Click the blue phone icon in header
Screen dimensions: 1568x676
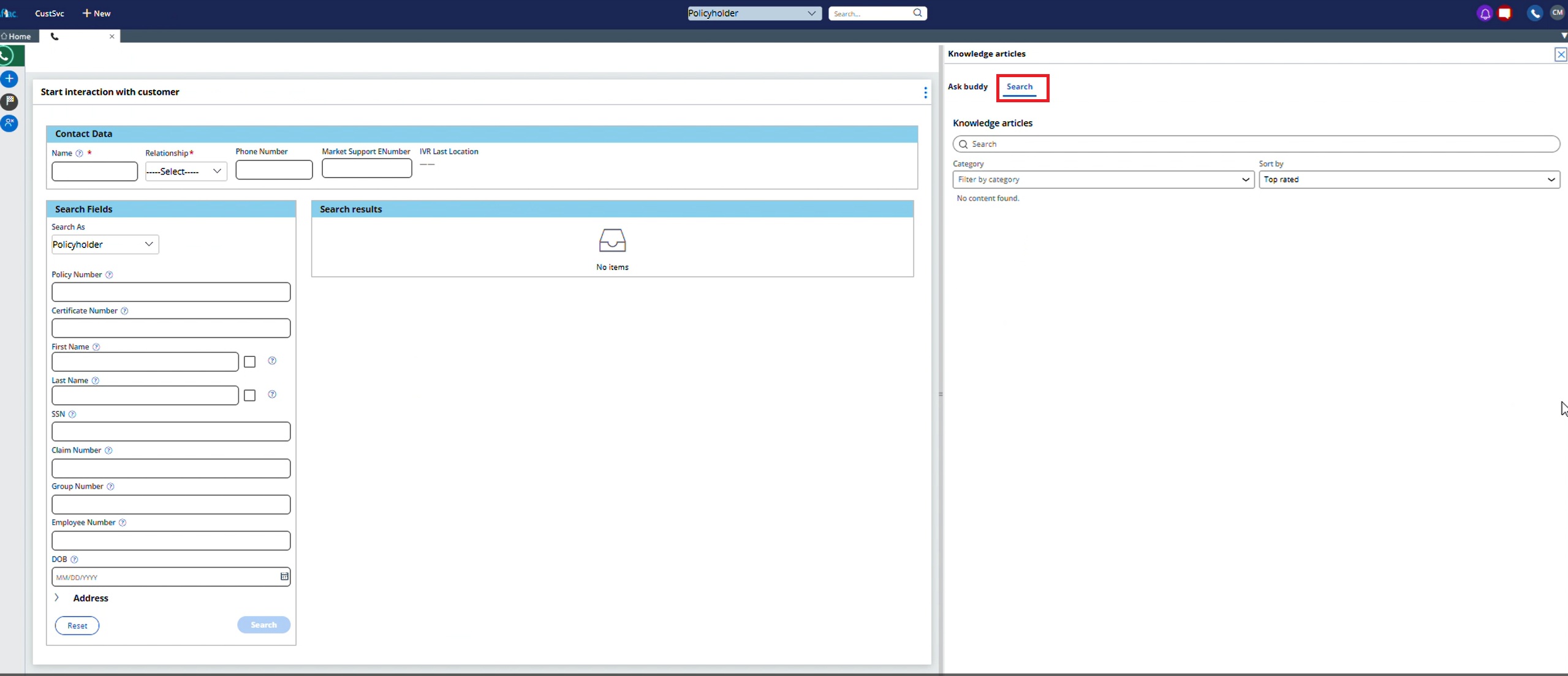tap(1534, 13)
